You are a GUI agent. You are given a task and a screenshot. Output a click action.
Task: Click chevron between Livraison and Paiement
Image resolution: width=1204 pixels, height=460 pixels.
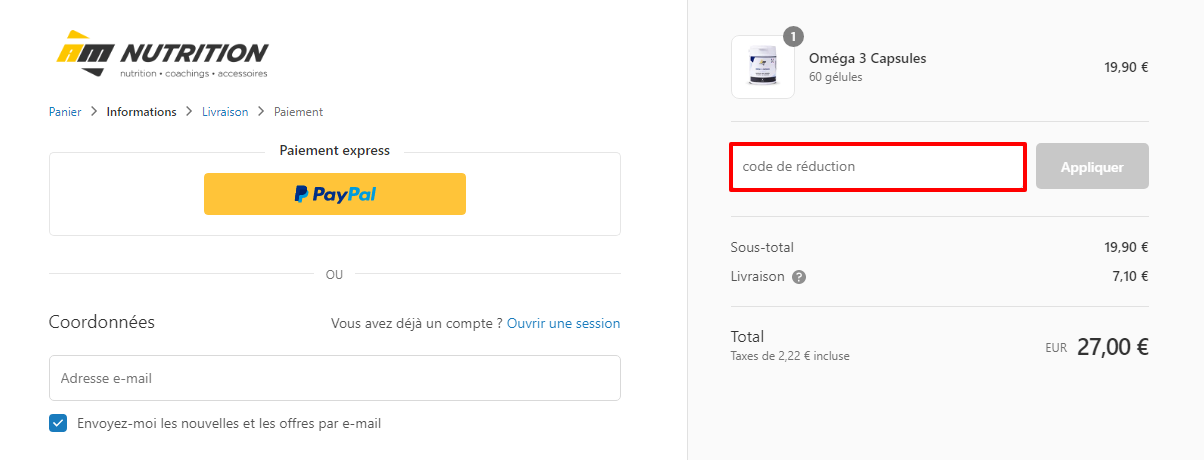click(x=261, y=112)
